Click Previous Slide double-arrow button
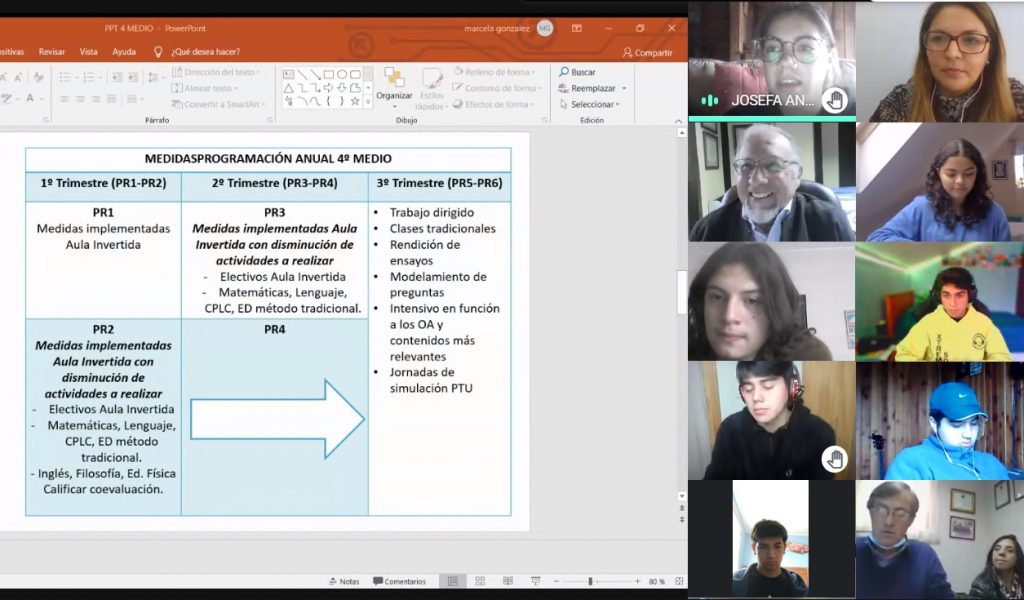Screen dimensions: 1024x600 (682, 508)
